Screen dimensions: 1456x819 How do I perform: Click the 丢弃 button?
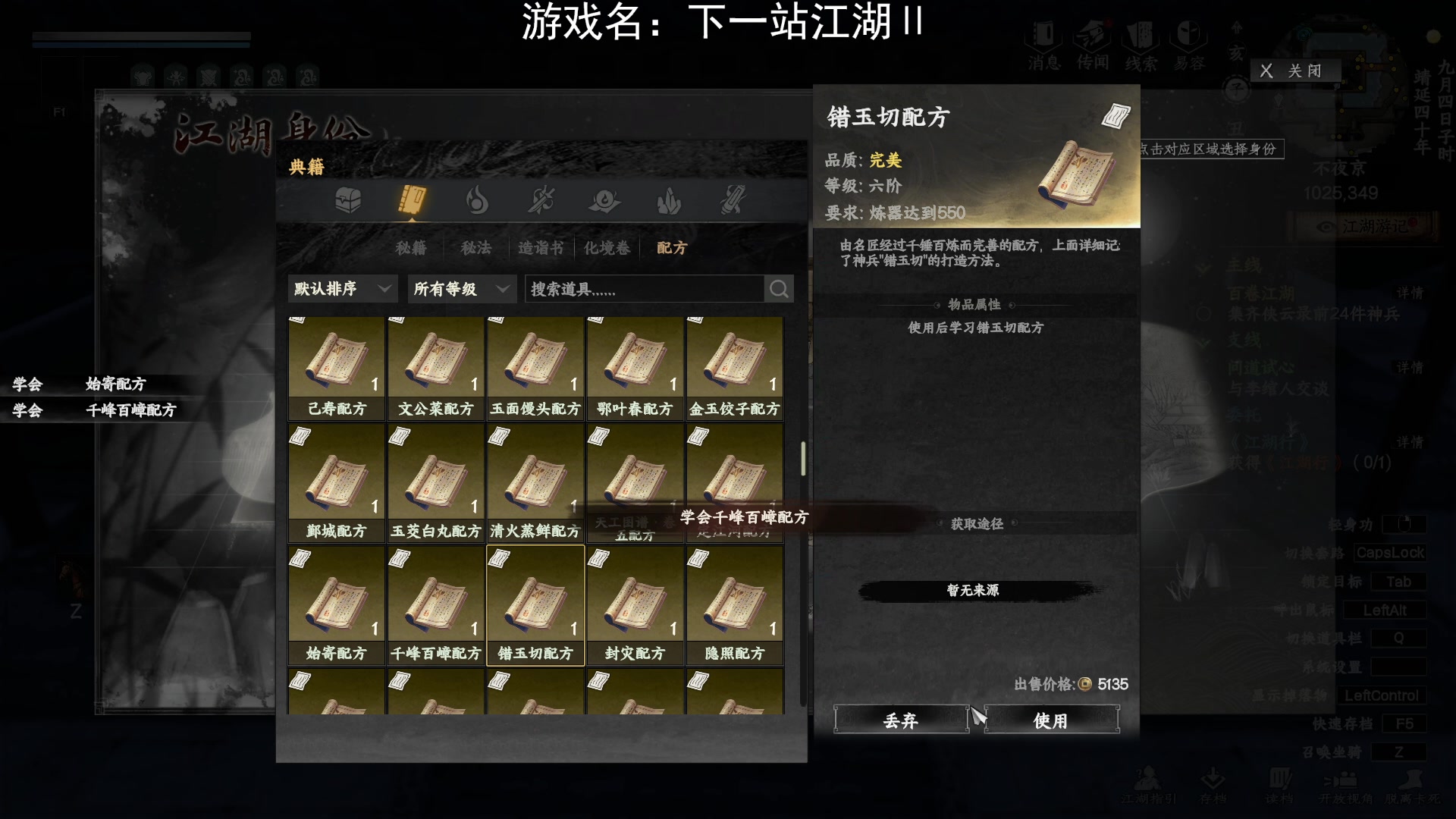(x=901, y=720)
